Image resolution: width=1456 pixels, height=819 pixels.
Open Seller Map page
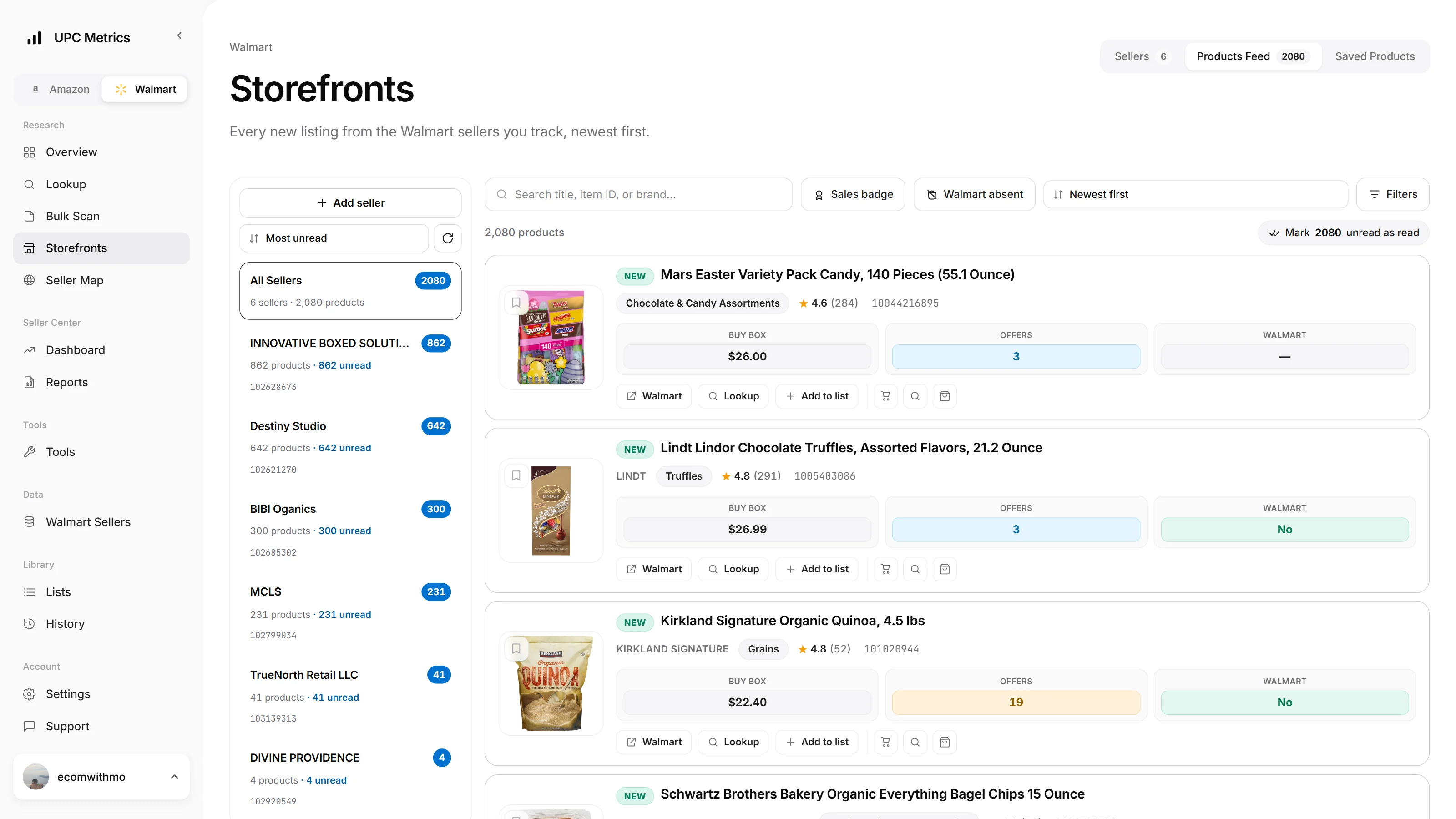101,280
